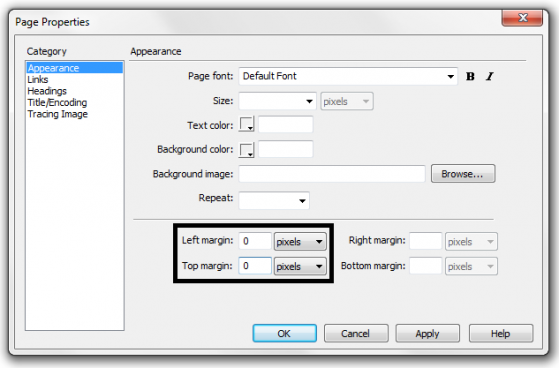Image resolution: width=559 pixels, height=368 pixels.
Task: Open the Text color swatch picker
Action: point(246,124)
